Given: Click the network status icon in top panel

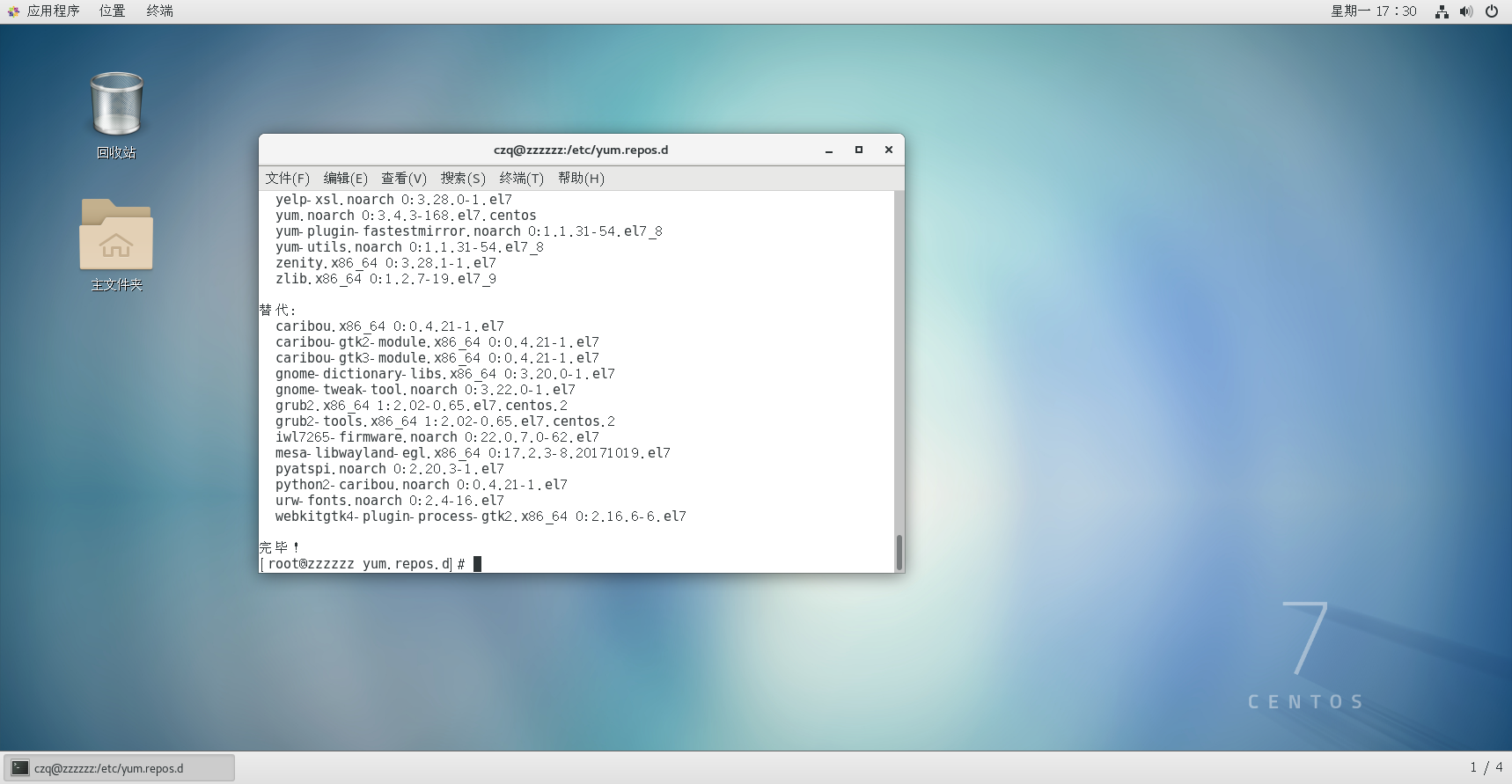Looking at the screenshot, I should click(x=1442, y=11).
